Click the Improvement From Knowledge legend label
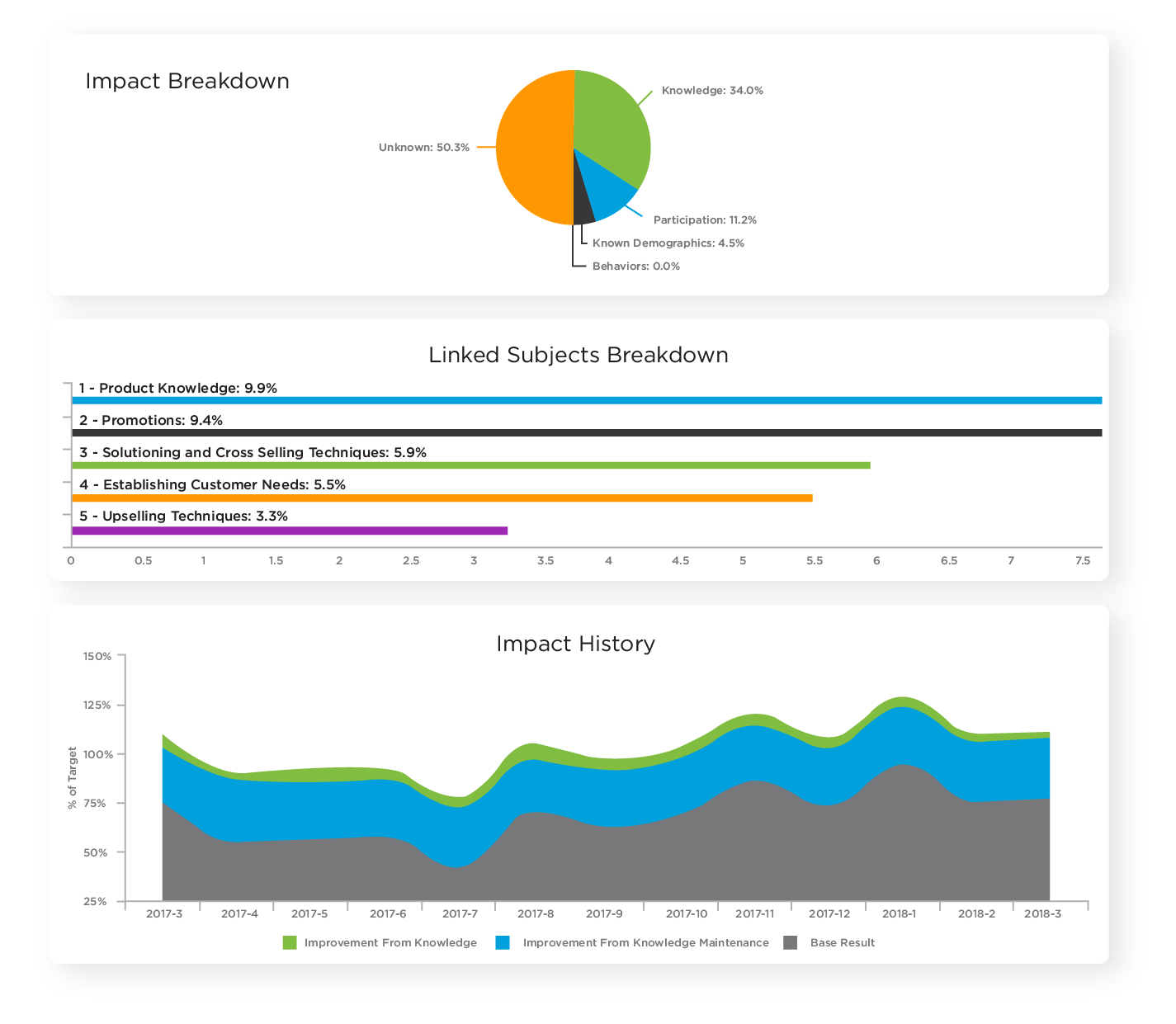The height and width of the screenshot is (1024, 1176). click(x=390, y=942)
